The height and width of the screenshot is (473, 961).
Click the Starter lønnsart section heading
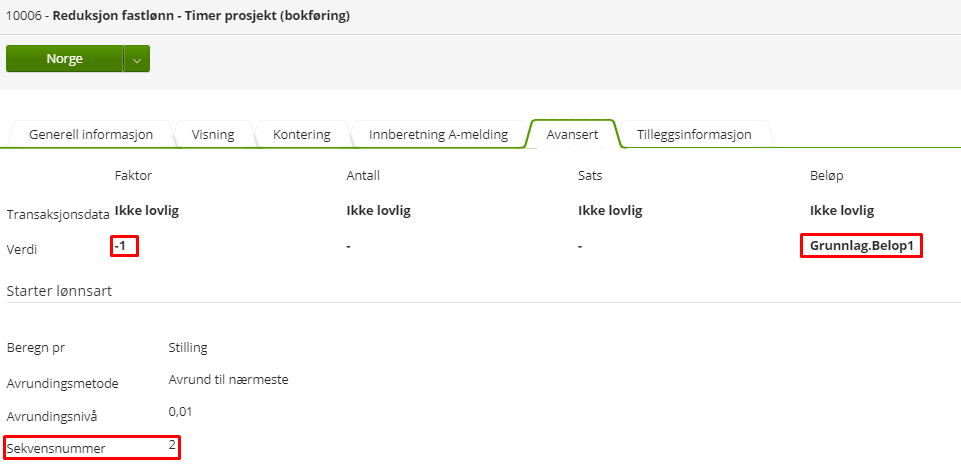tap(59, 290)
